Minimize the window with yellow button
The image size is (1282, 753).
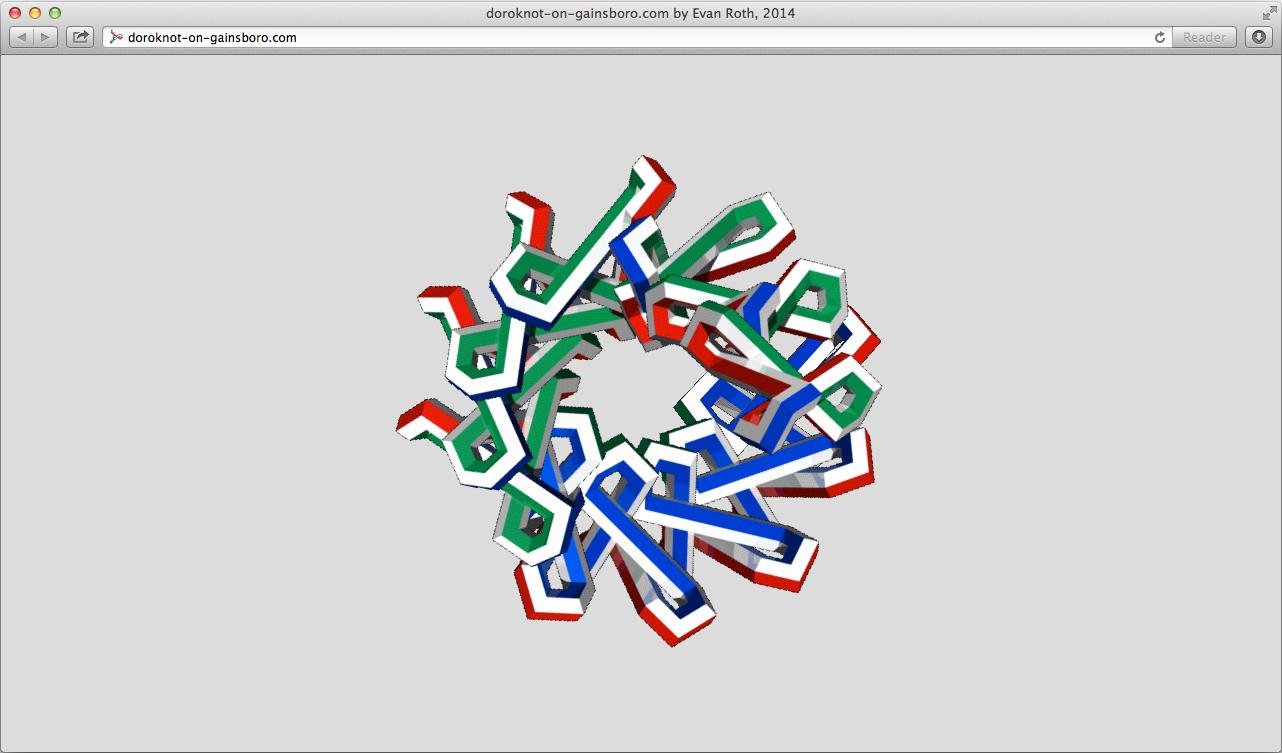(35, 13)
